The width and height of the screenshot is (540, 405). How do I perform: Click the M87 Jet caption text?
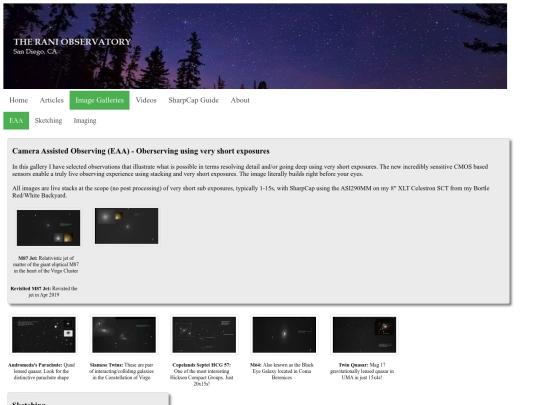point(46,264)
